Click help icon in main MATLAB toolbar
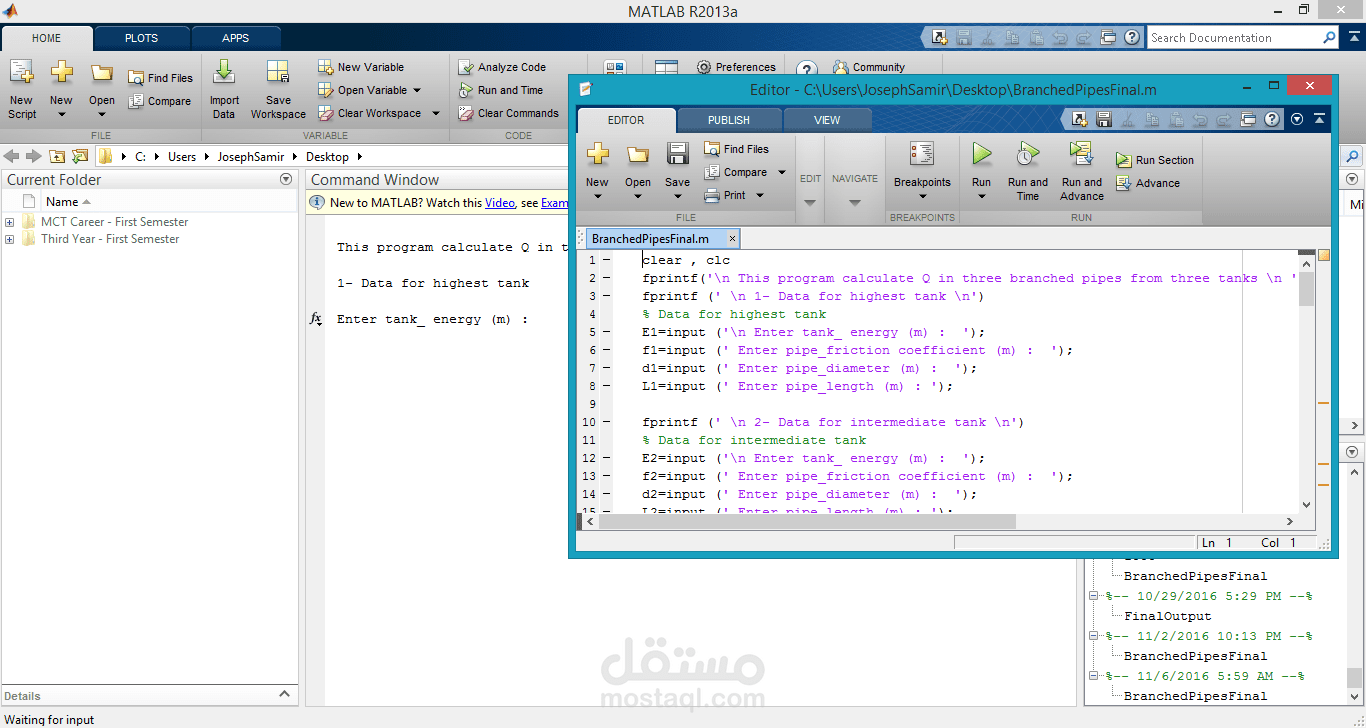1366x728 pixels. 1131,37
